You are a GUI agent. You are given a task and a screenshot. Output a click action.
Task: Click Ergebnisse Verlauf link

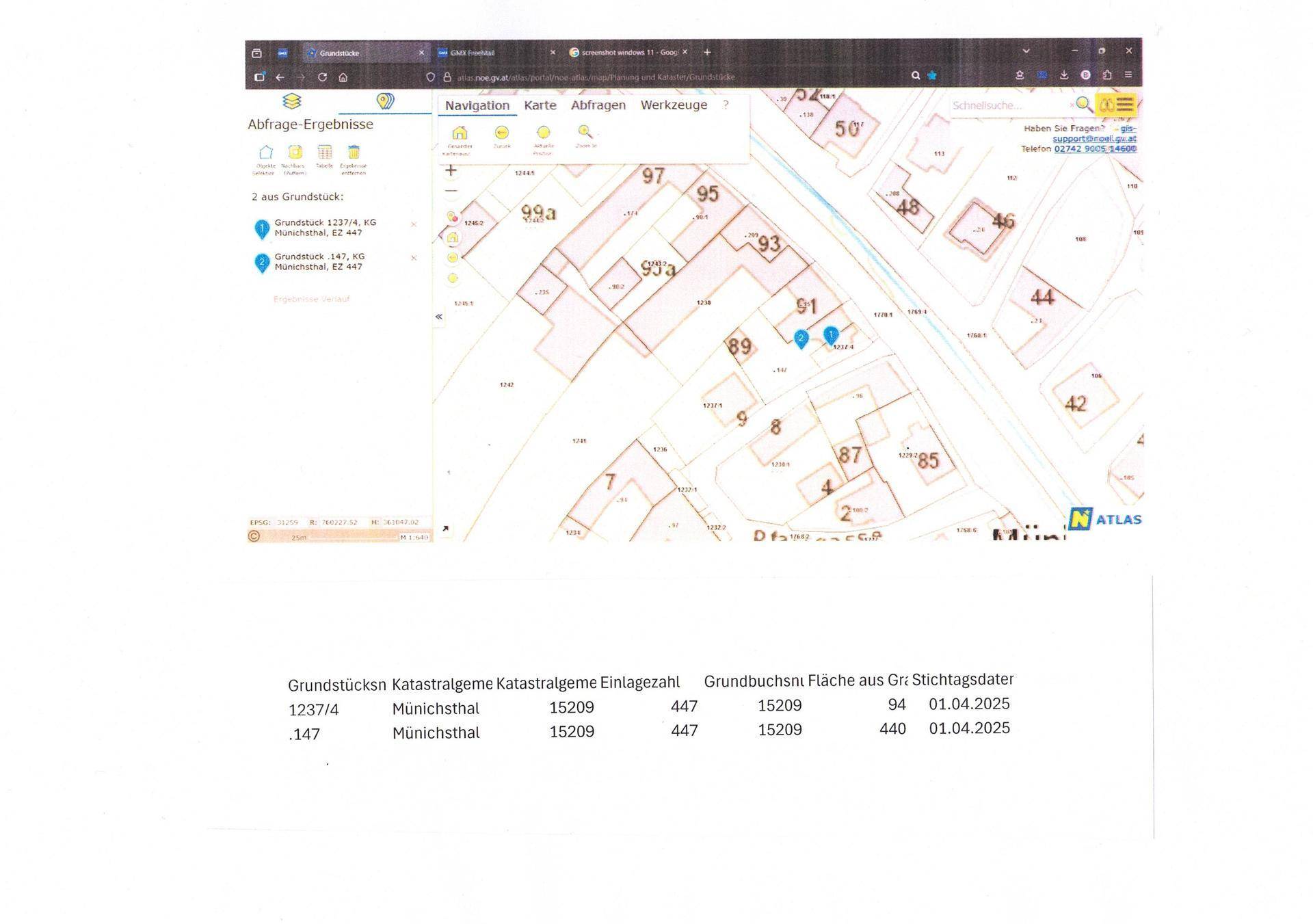[x=312, y=299]
